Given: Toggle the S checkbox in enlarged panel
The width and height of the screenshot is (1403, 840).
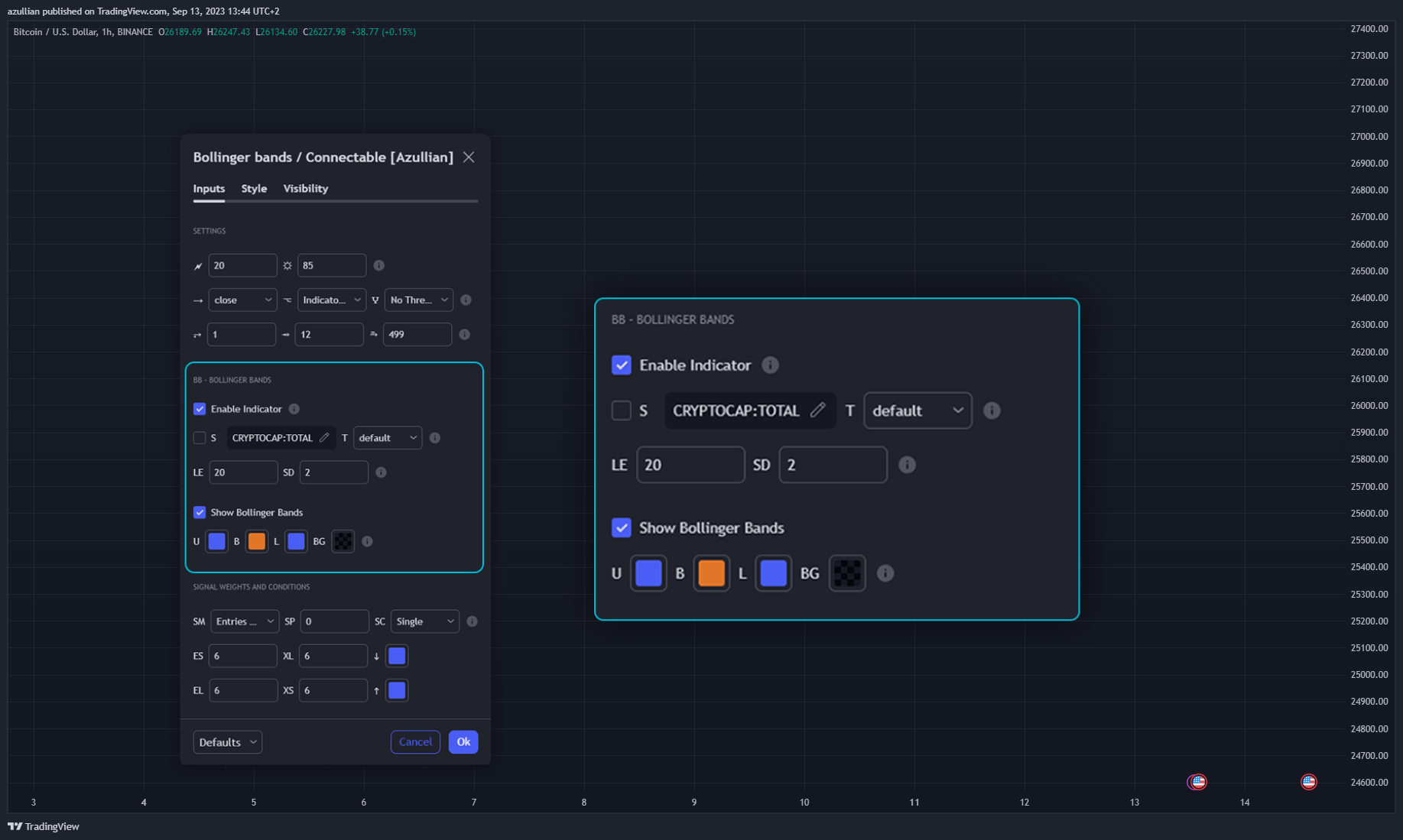Looking at the screenshot, I should (x=622, y=410).
